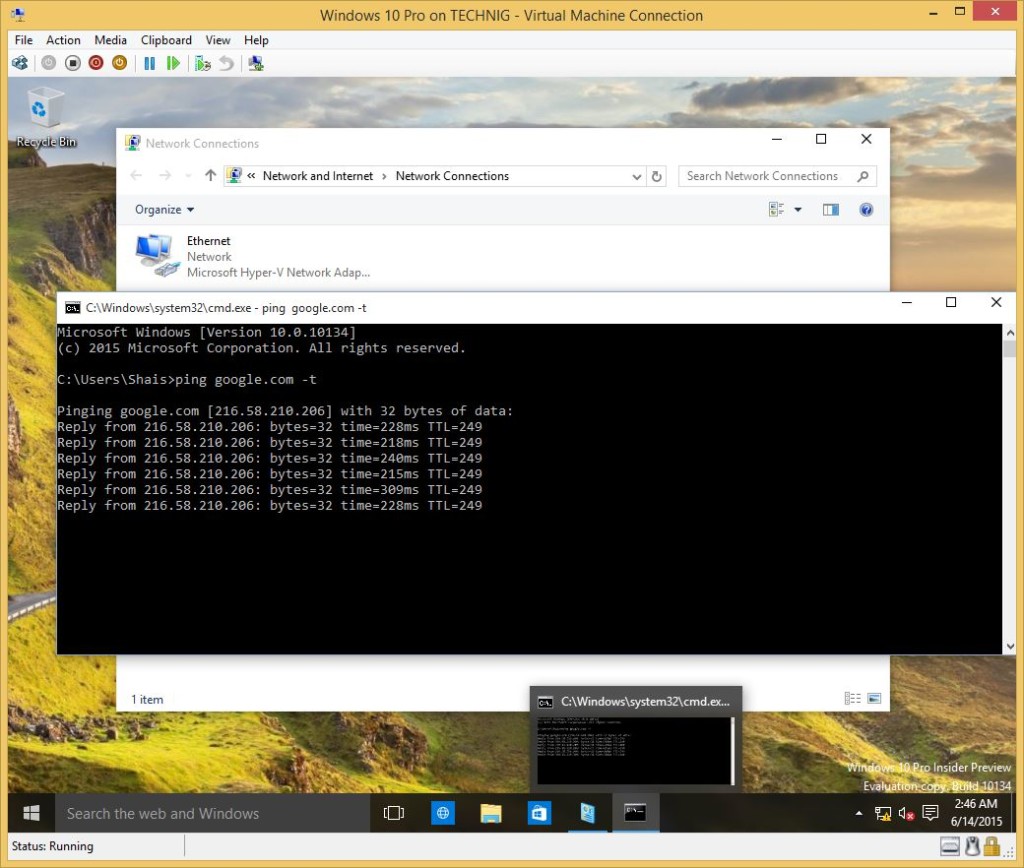Open the Clipboard menu
1024x868 pixels.
tap(166, 40)
